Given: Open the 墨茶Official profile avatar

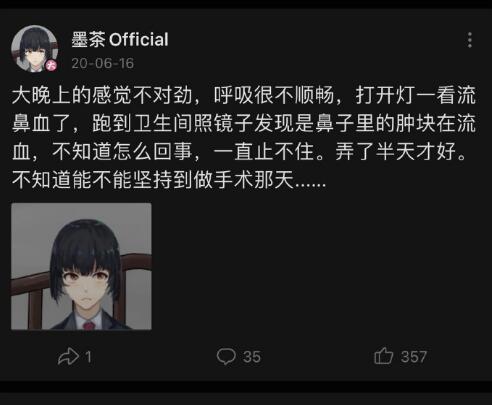Looking at the screenshot, I should pos(34,48).
